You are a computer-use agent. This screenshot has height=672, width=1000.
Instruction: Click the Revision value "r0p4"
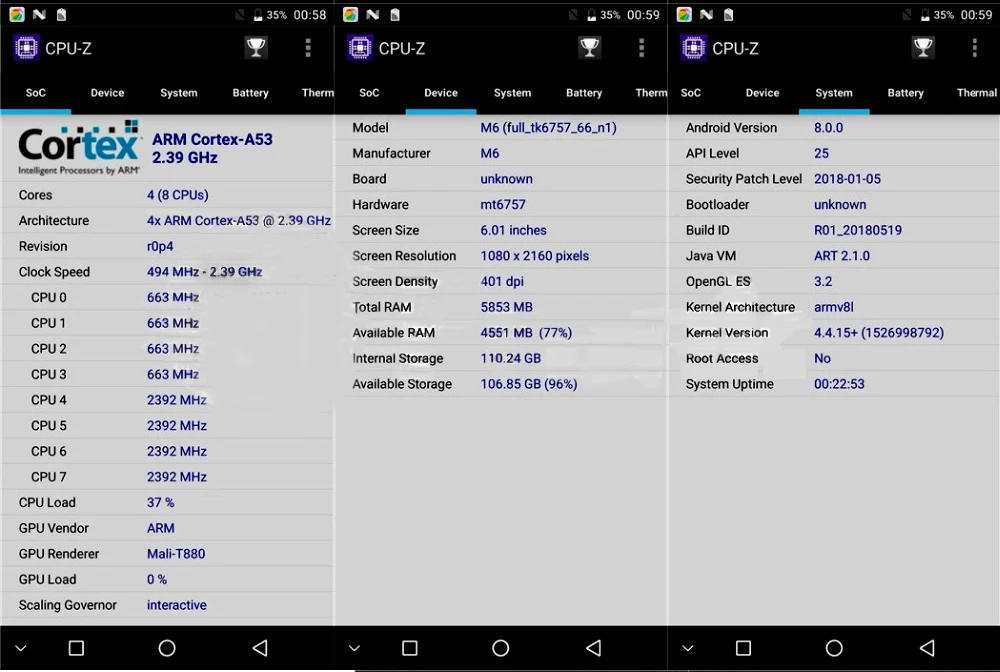(x=160, y=247)
